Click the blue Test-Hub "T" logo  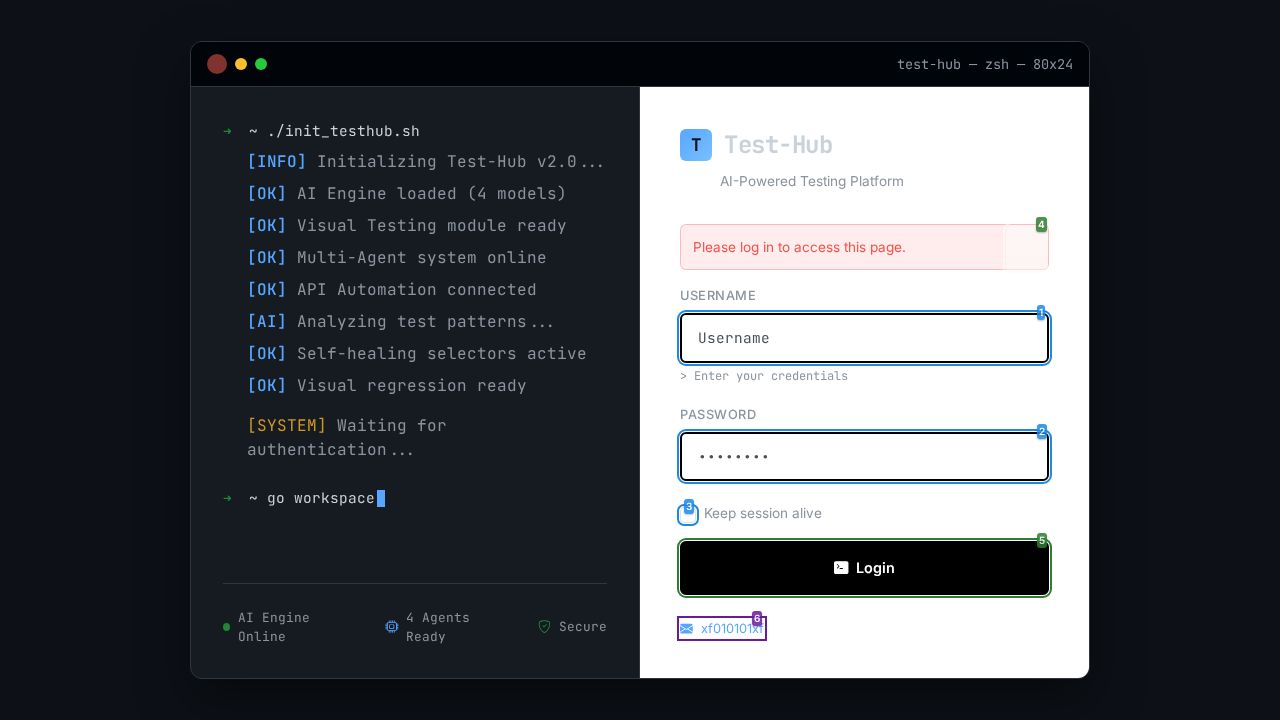coord(696,145)
